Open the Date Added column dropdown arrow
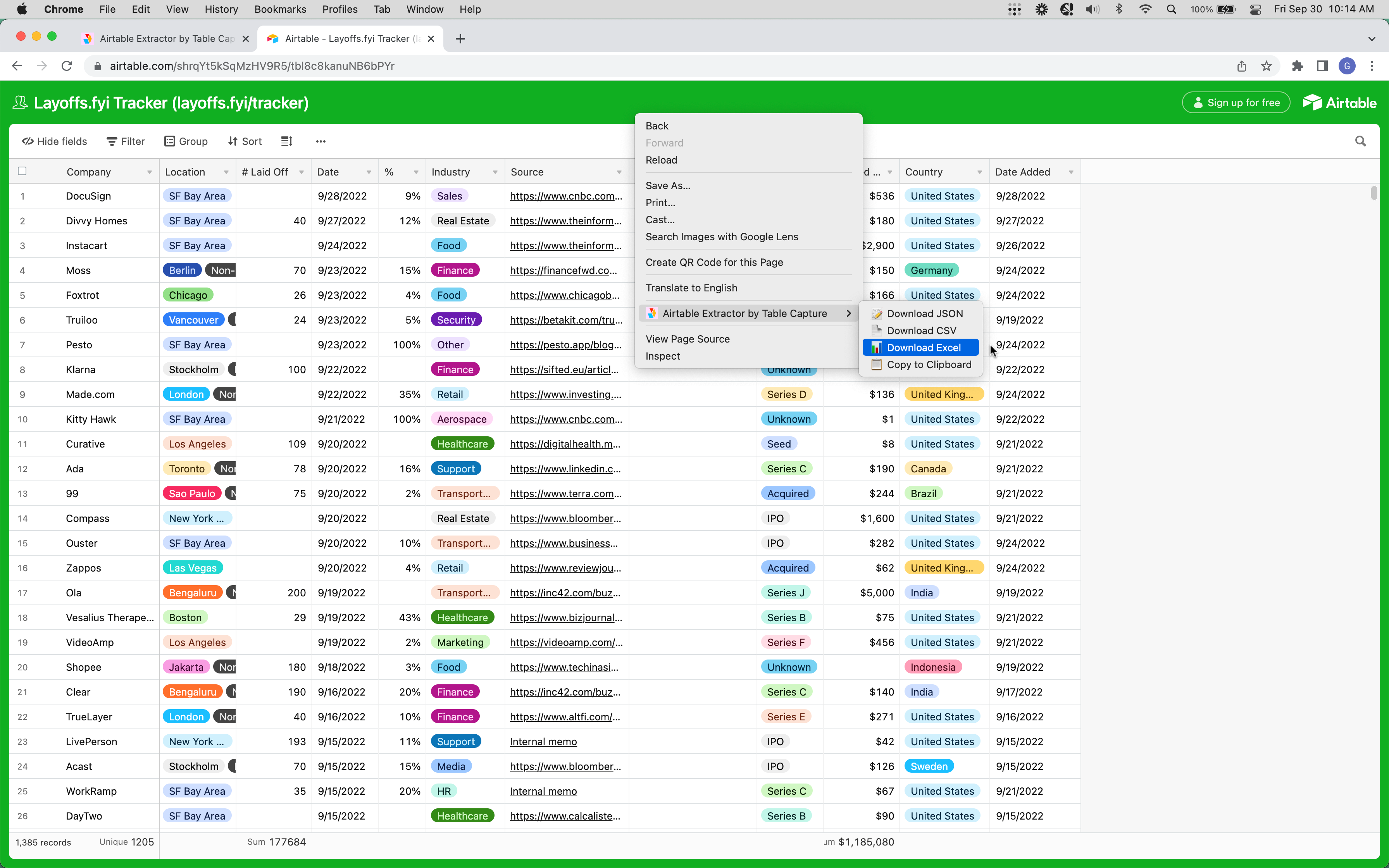Screen dimensions: 1389x868 click(1071, 172)
